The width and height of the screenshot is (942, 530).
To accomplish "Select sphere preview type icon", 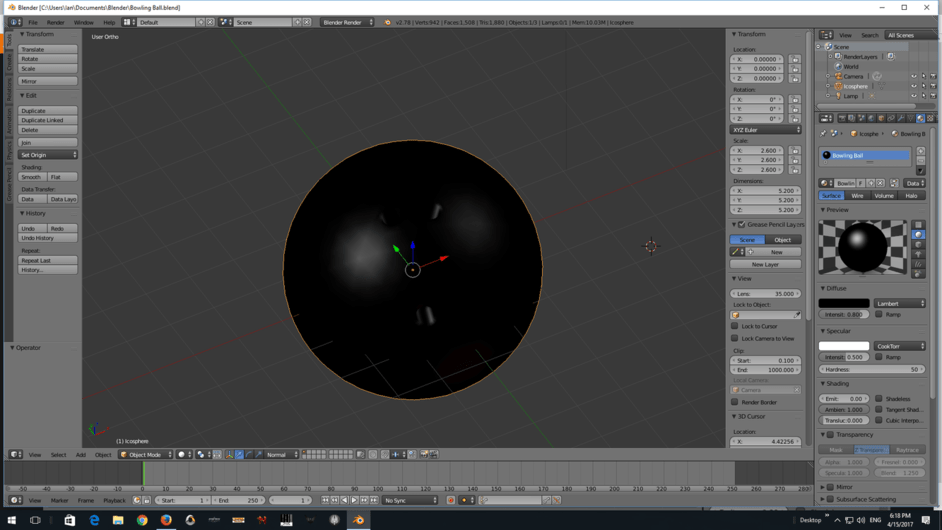I will 918,235.
